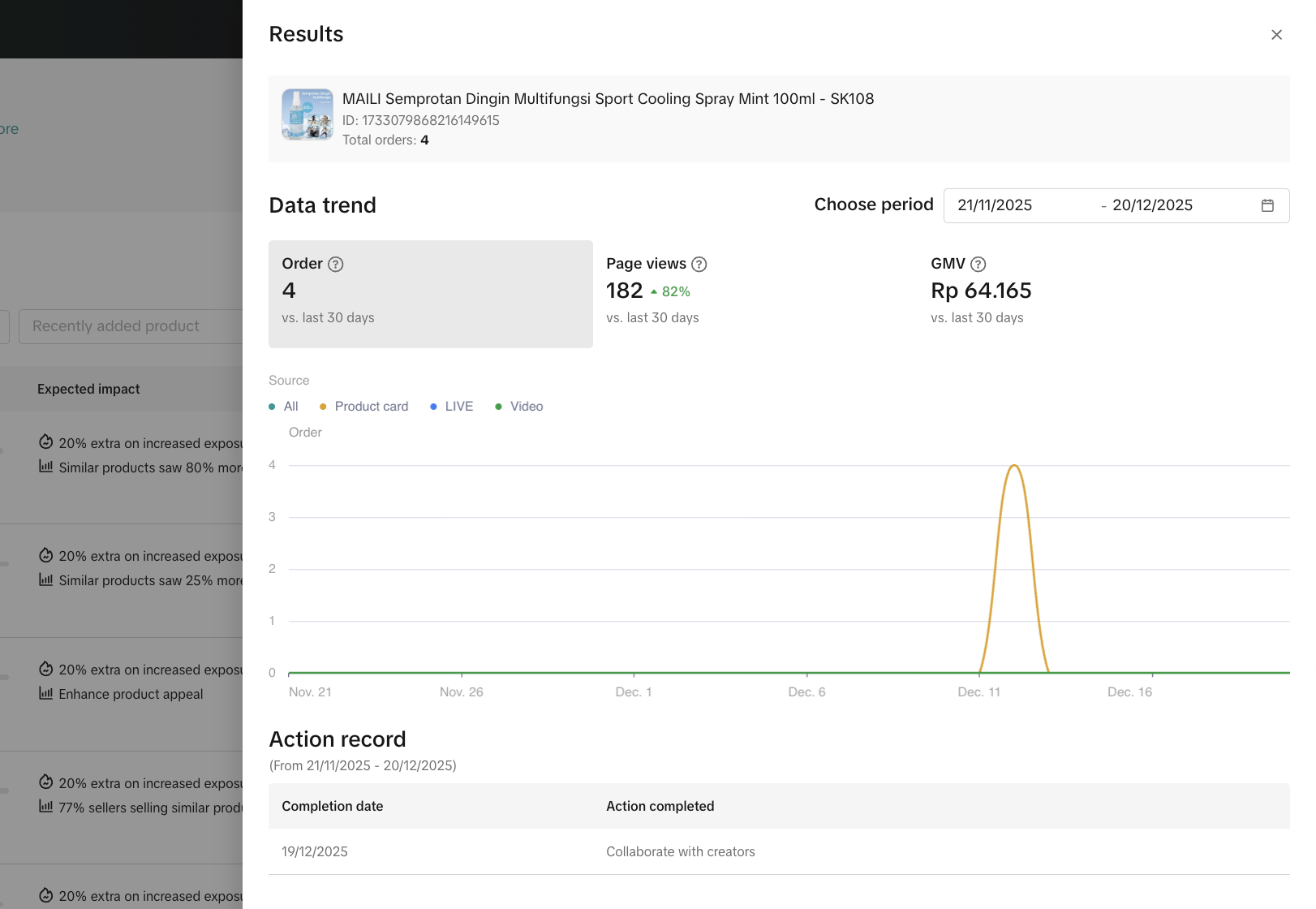
Task: Click the Collaborate with creators action row
Action: [681, 851]
